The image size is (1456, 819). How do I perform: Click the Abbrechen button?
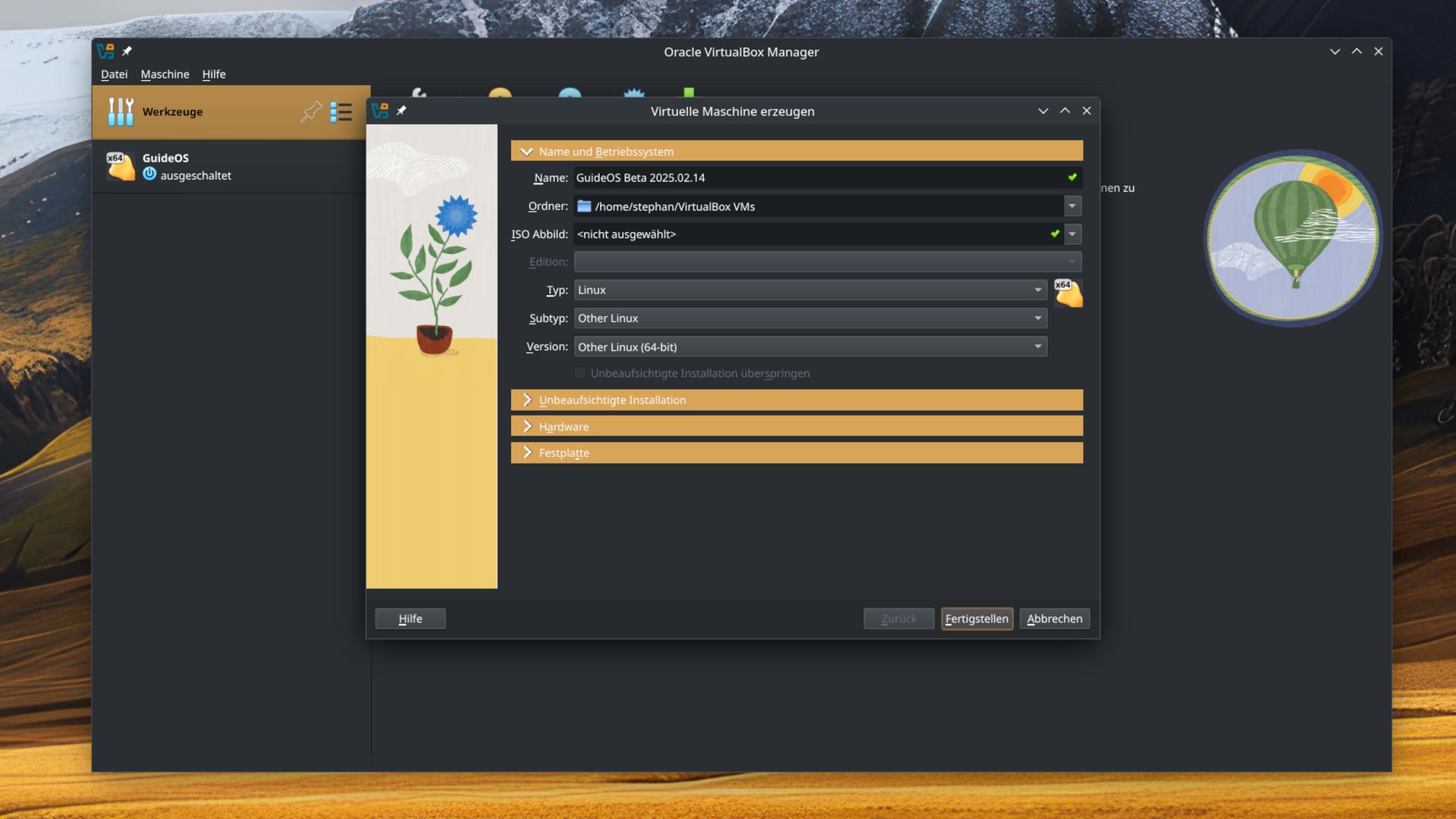1054,619
